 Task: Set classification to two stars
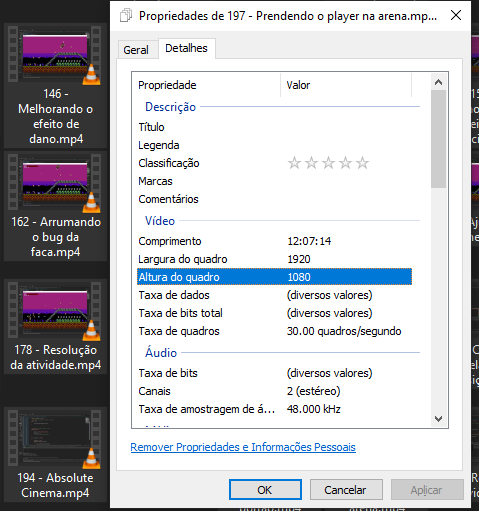tap(311, 163)
